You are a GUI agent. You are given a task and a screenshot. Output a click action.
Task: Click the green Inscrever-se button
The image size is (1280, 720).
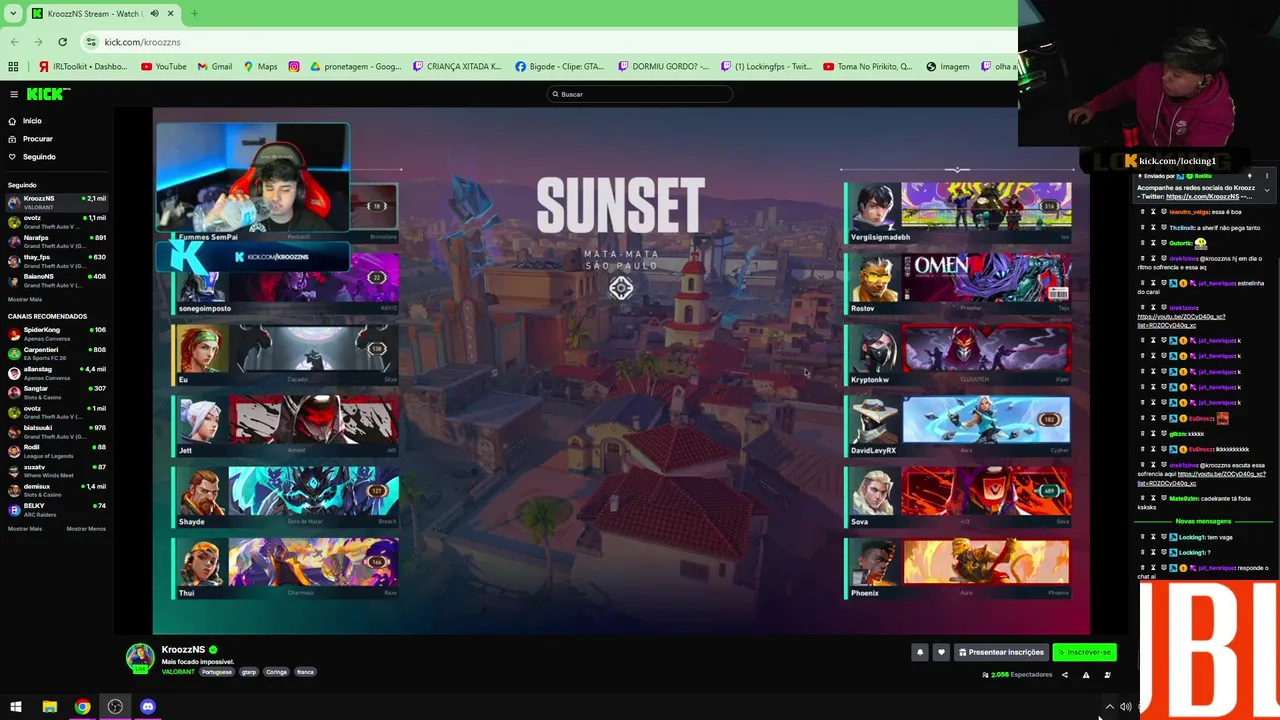[1084, 652]
